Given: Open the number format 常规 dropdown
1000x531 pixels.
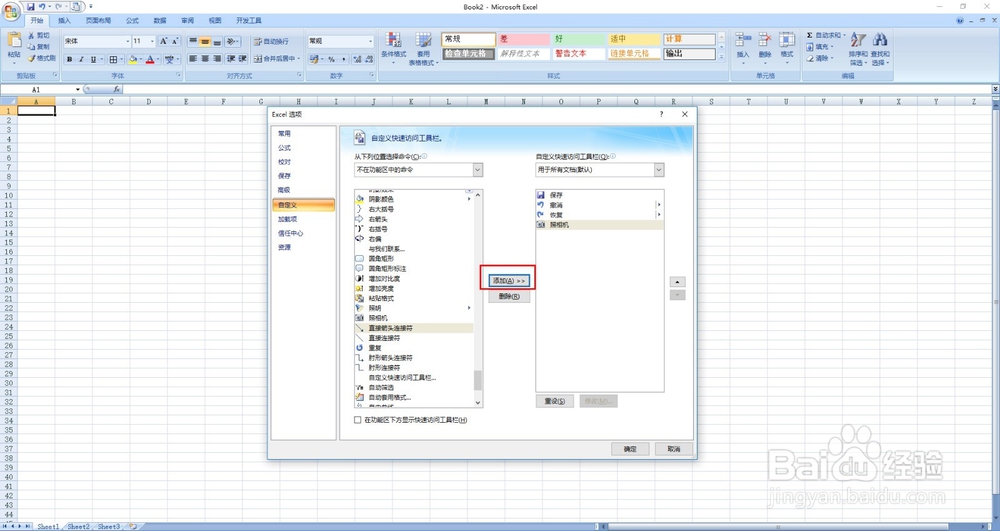Looking at the screenshot, I should [371, 41].
